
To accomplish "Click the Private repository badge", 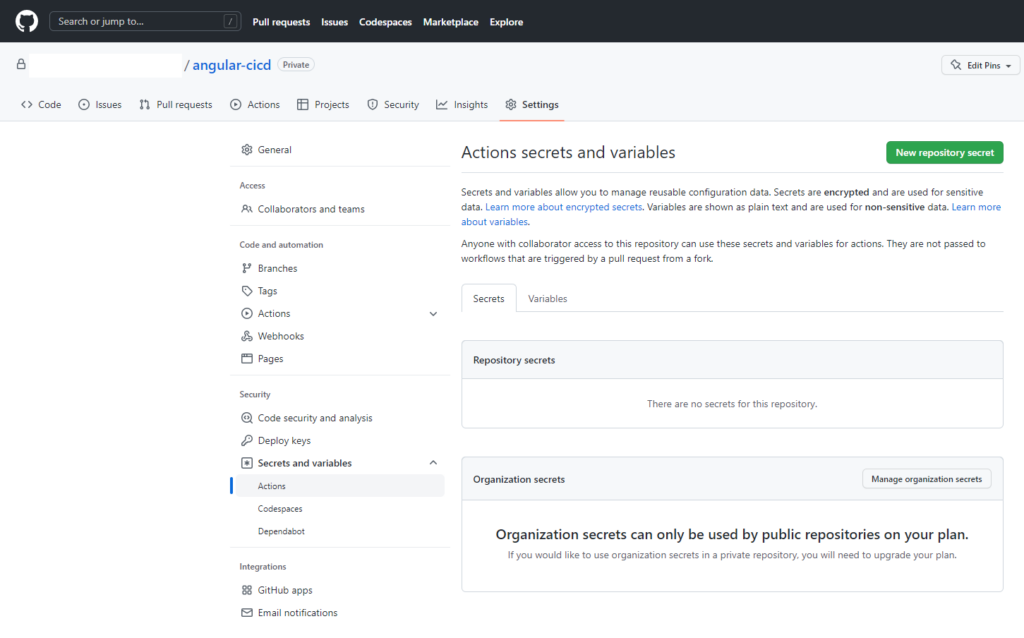I will click(x=296, y=65).
